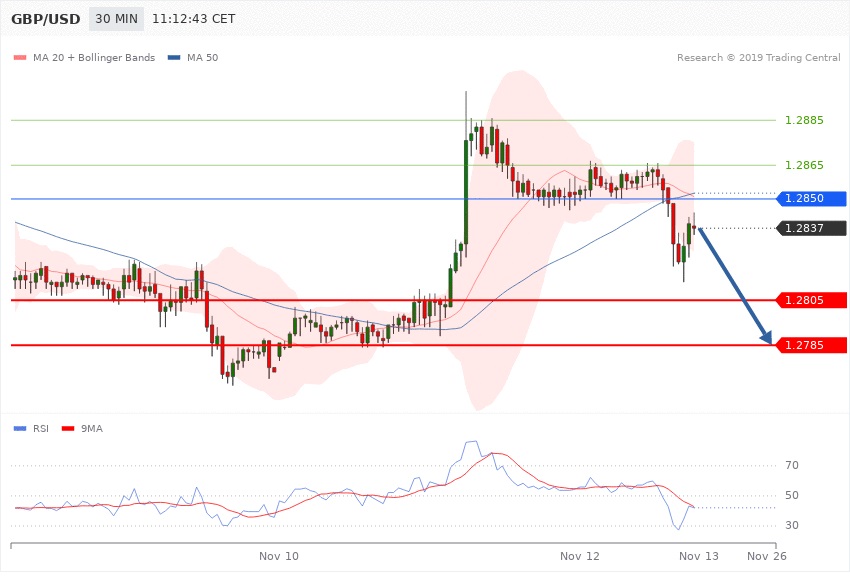Image resolution: width=850 pixels, height=576 pixels.
Task: Click the RSI 70 level label
Action: (x=792, y=466)
